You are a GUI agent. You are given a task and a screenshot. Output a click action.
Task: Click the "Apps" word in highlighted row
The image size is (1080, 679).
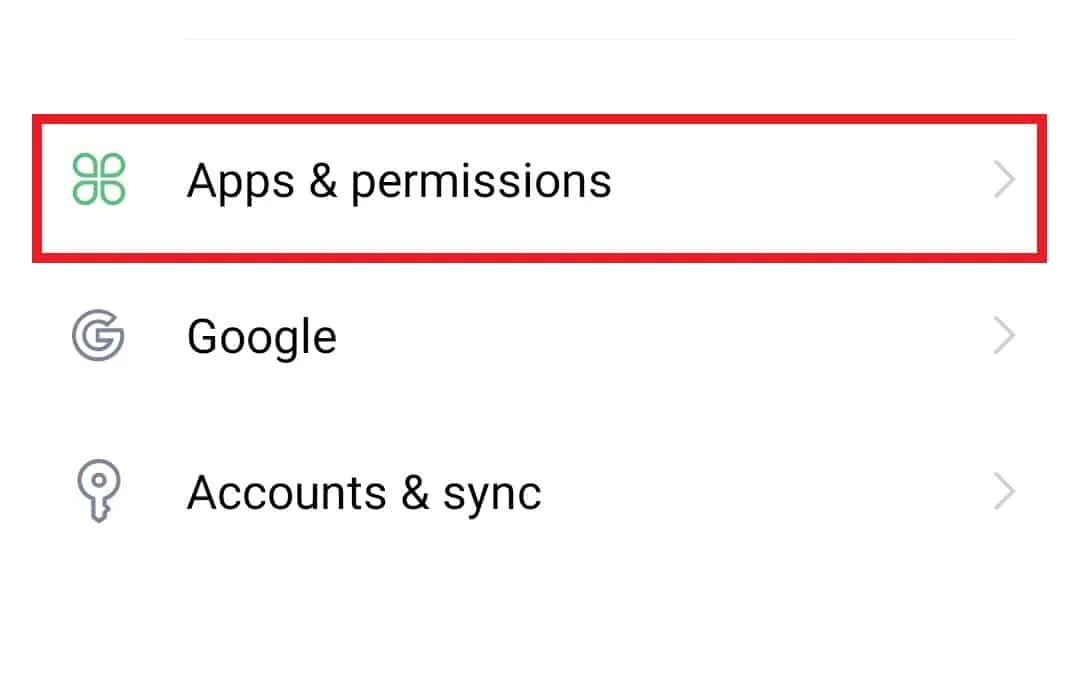coord(240,182)
